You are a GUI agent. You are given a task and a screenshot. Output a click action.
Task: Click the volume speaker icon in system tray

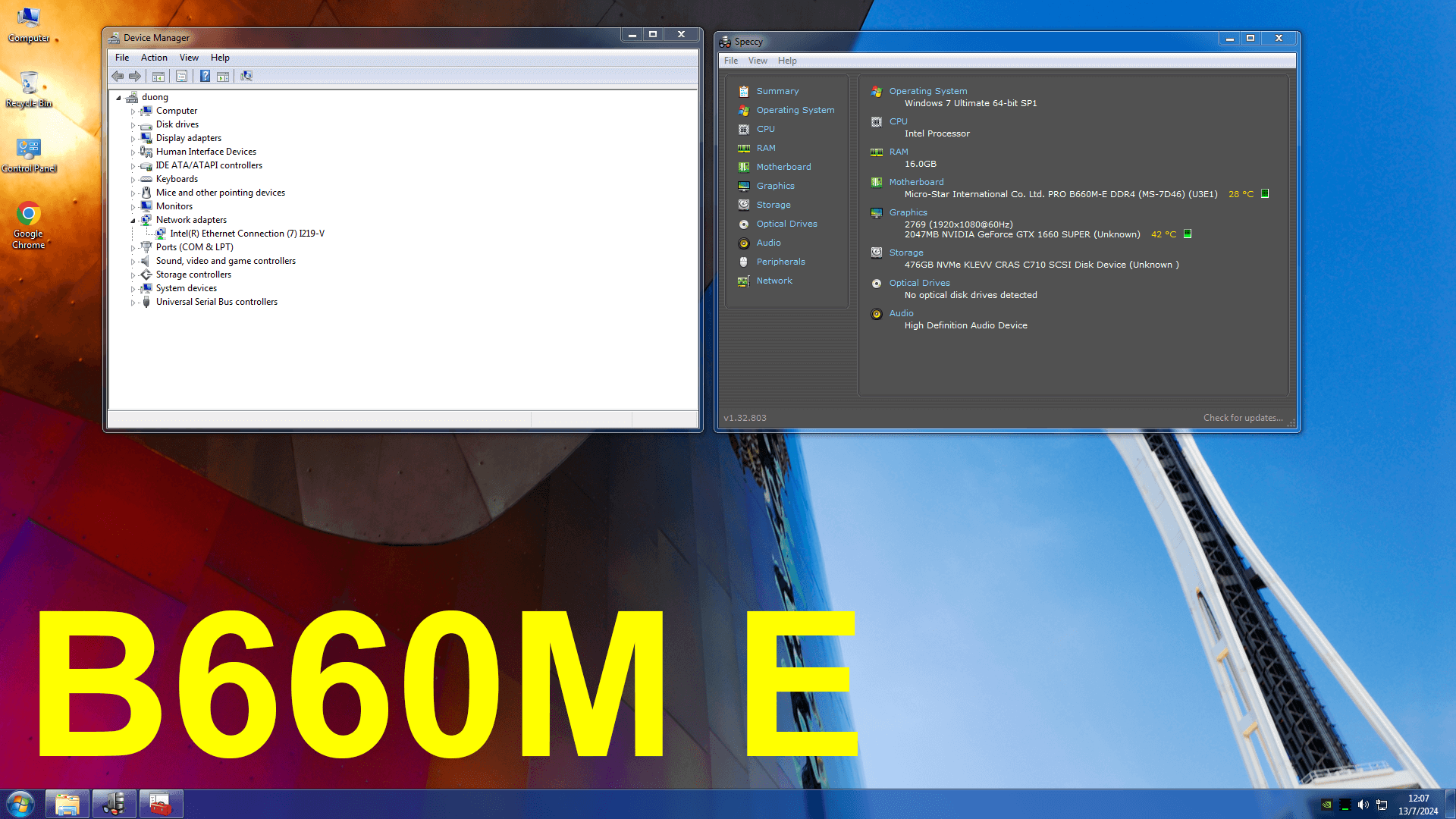(1363, 805)
